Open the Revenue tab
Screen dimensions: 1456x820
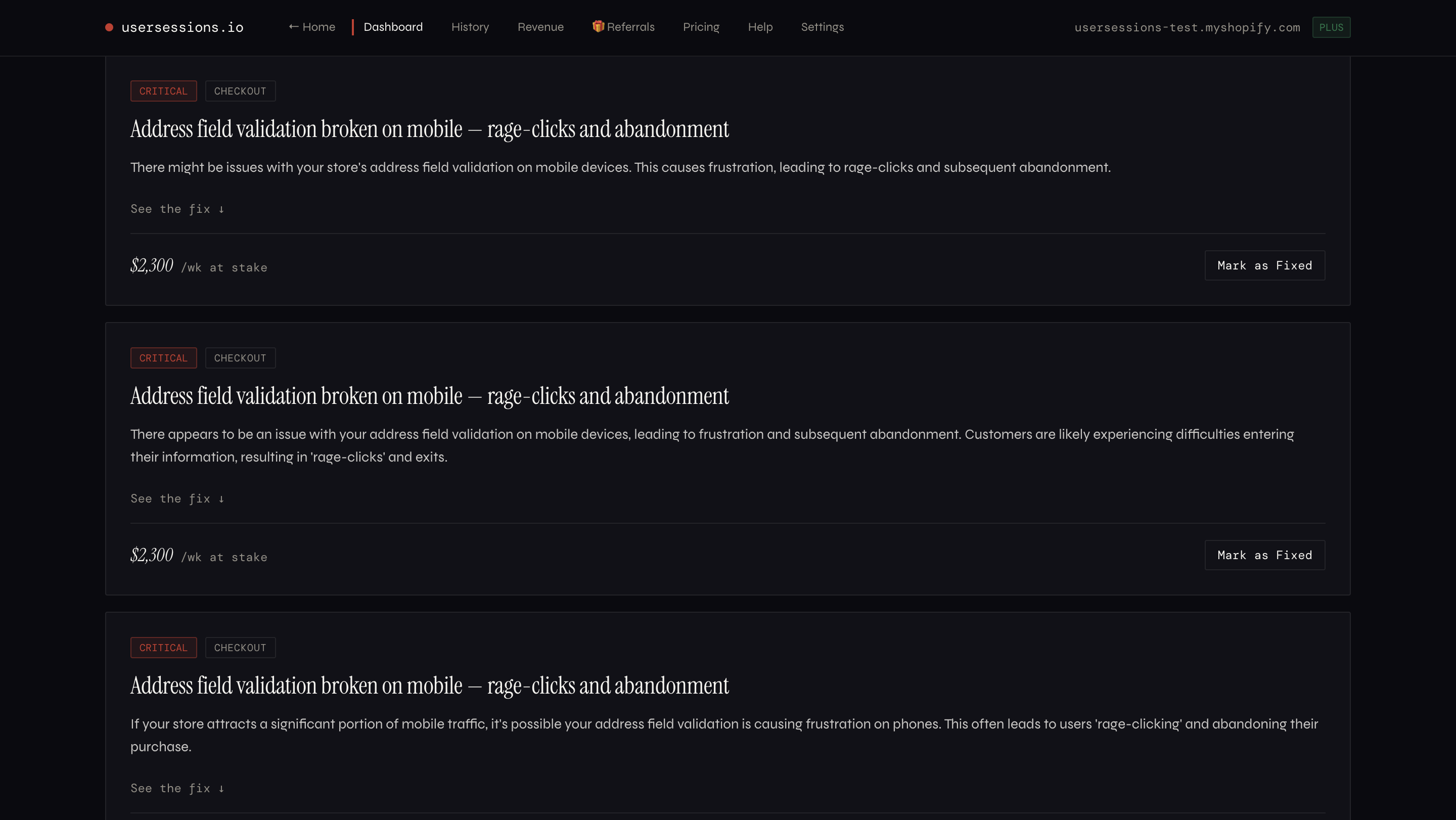click(x=540, y=27)
